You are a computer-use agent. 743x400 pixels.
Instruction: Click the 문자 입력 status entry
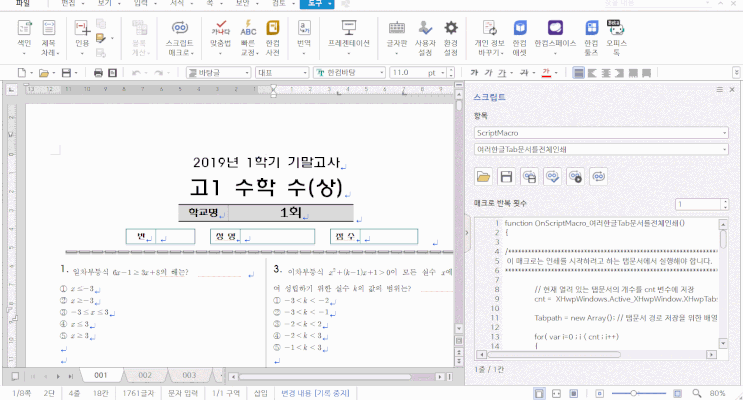click(182, 393)
